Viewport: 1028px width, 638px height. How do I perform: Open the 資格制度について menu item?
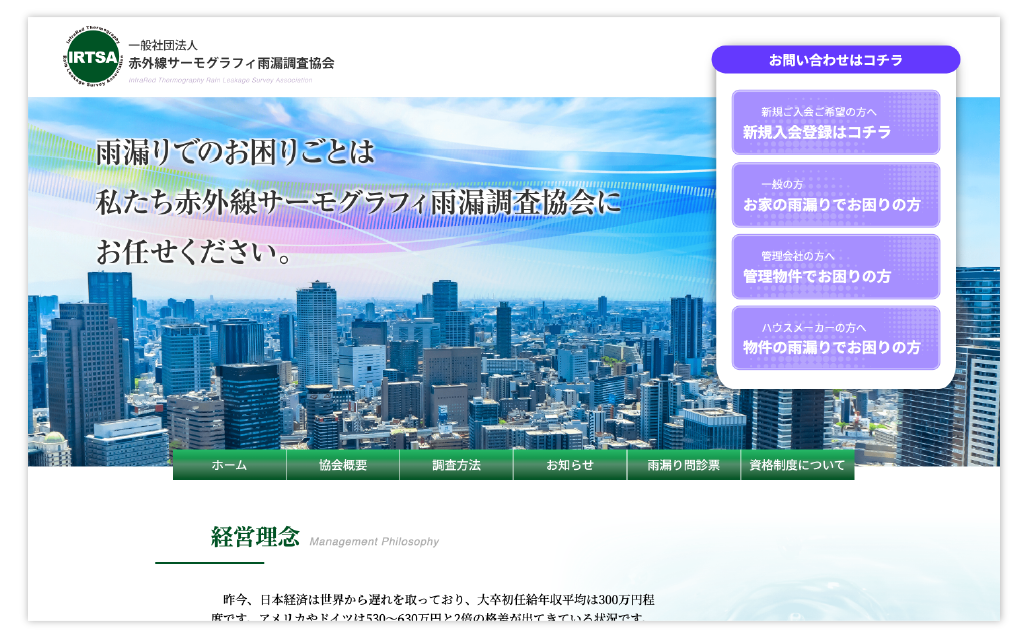pos(797,465)
